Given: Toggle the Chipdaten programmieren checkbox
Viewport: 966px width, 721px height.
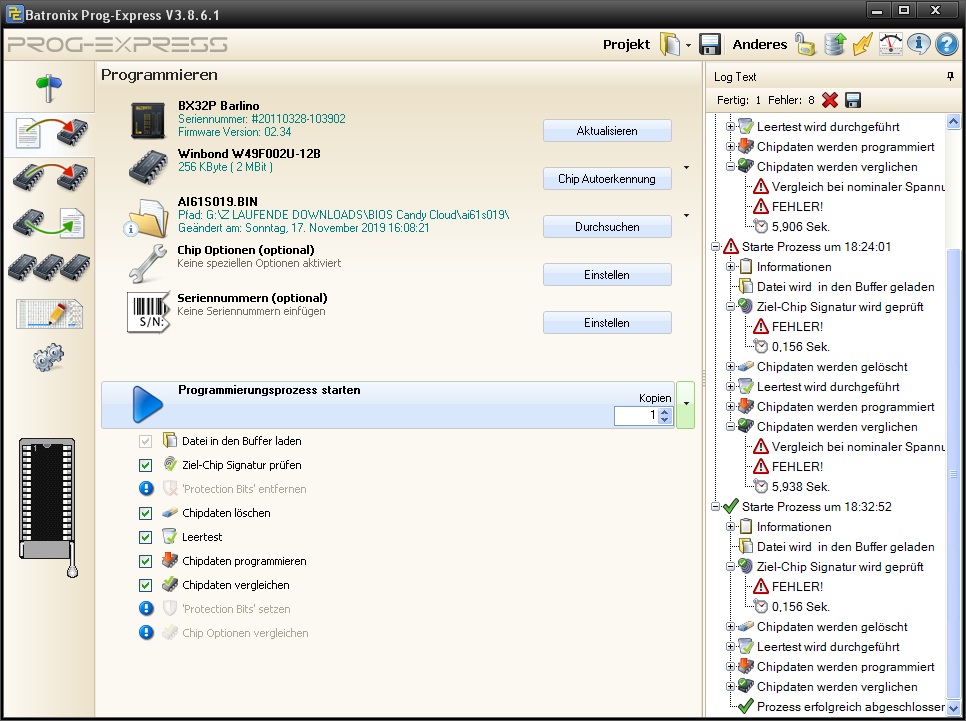Looking at the screenshot, I should pyautogui.click(x=145, y=561).
